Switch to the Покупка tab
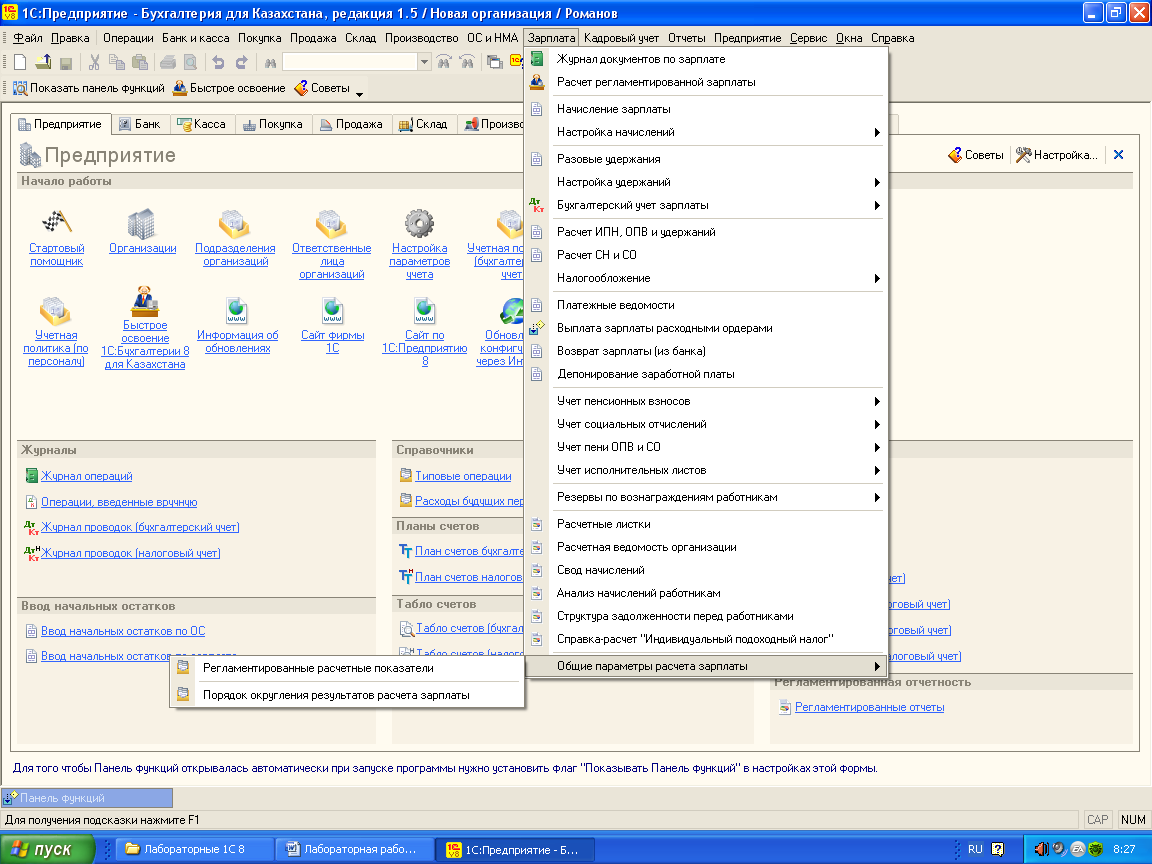This screenshot has height=864, width=1152. [273, 124]
